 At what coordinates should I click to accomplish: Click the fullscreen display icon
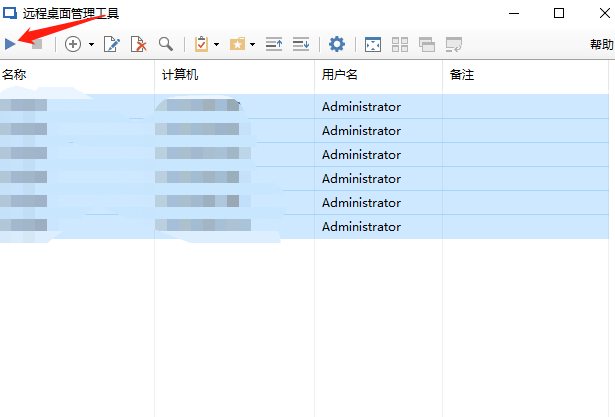pyautogui.click(x=373, y=44)
